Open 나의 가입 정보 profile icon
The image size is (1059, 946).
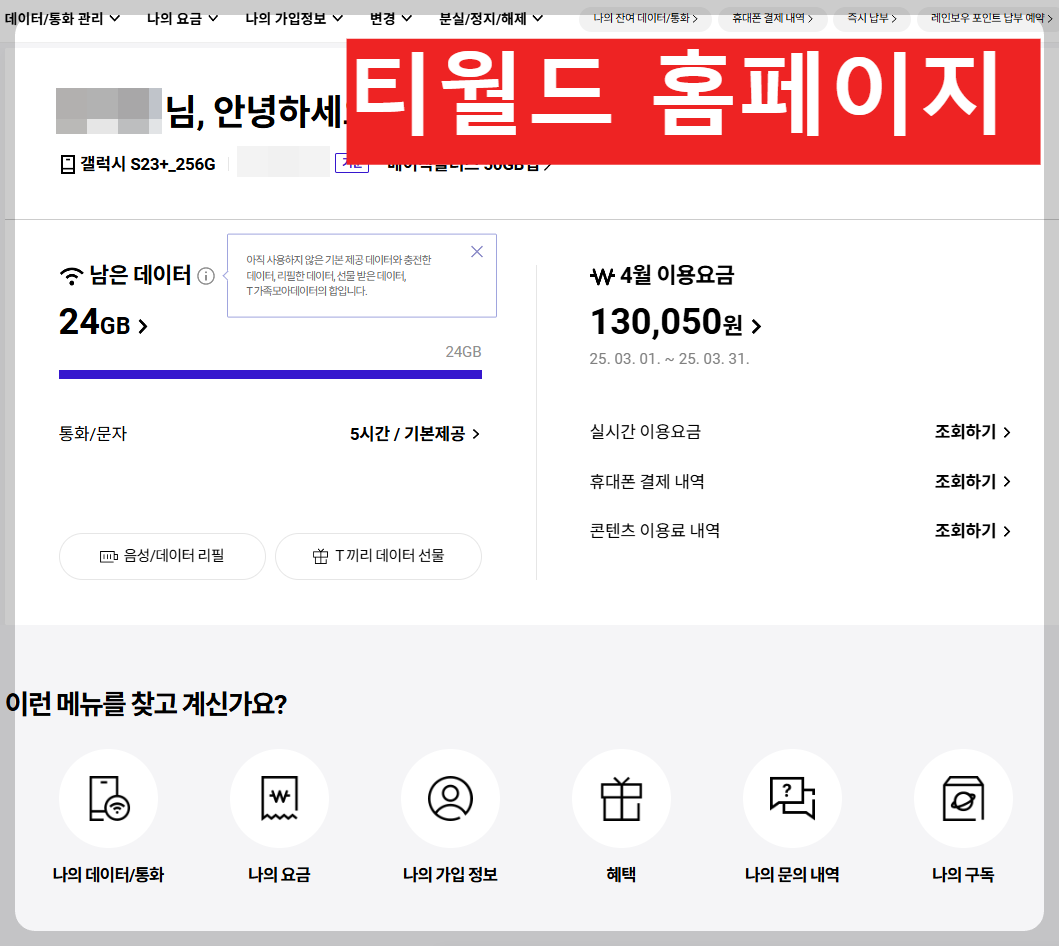point(450,798)
